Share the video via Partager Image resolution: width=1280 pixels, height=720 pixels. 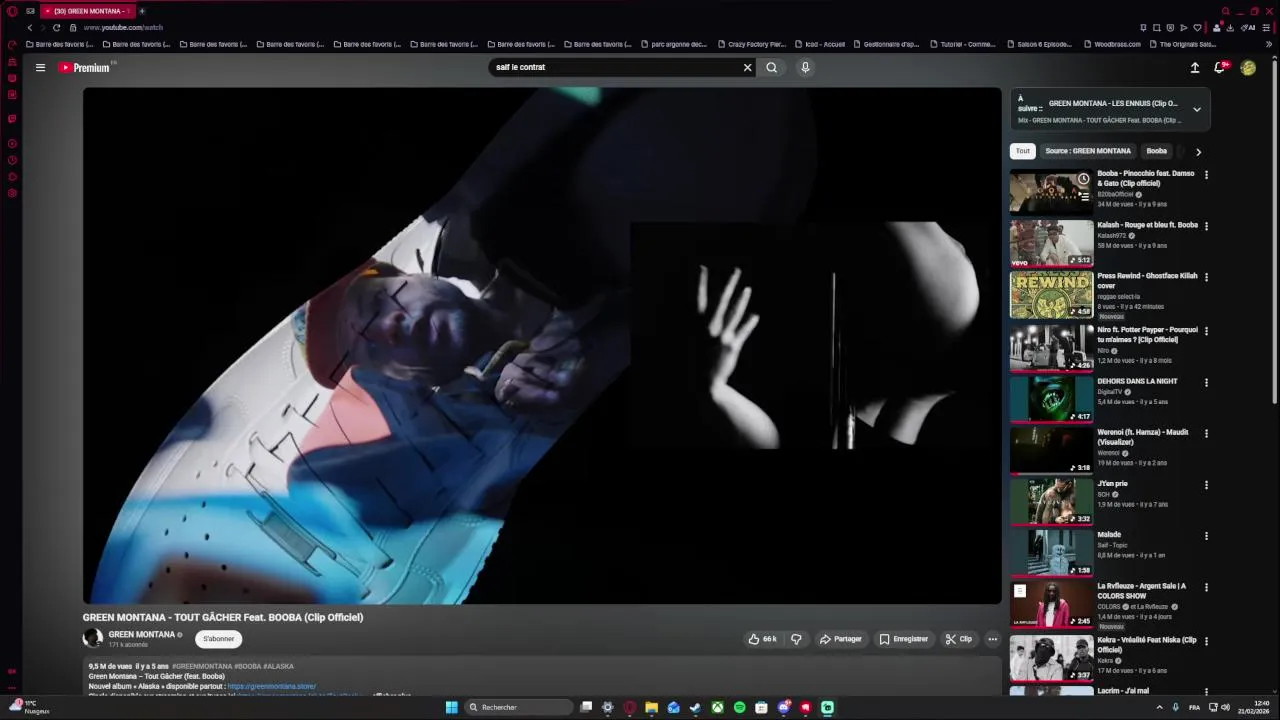click(840, 639)
